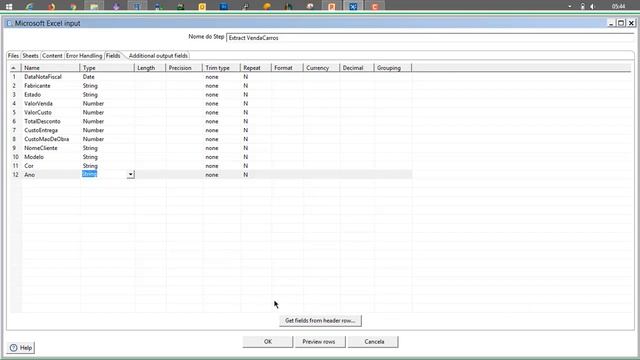
Task: Click the orange P taskbar icon
Action: click(331, 7)
